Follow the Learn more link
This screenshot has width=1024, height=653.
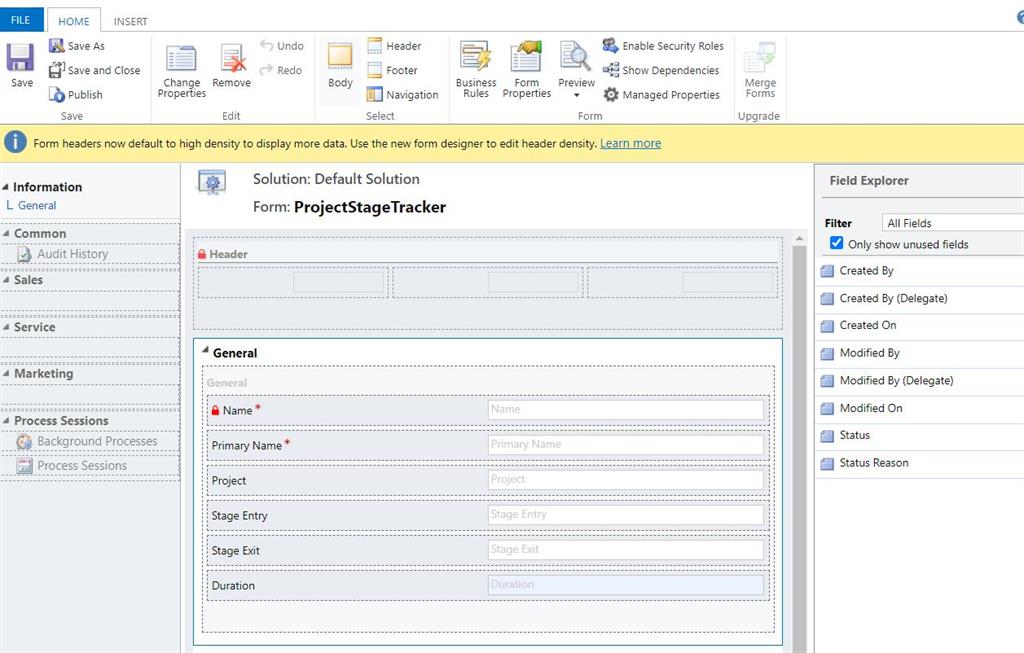[x=630, y=143]
